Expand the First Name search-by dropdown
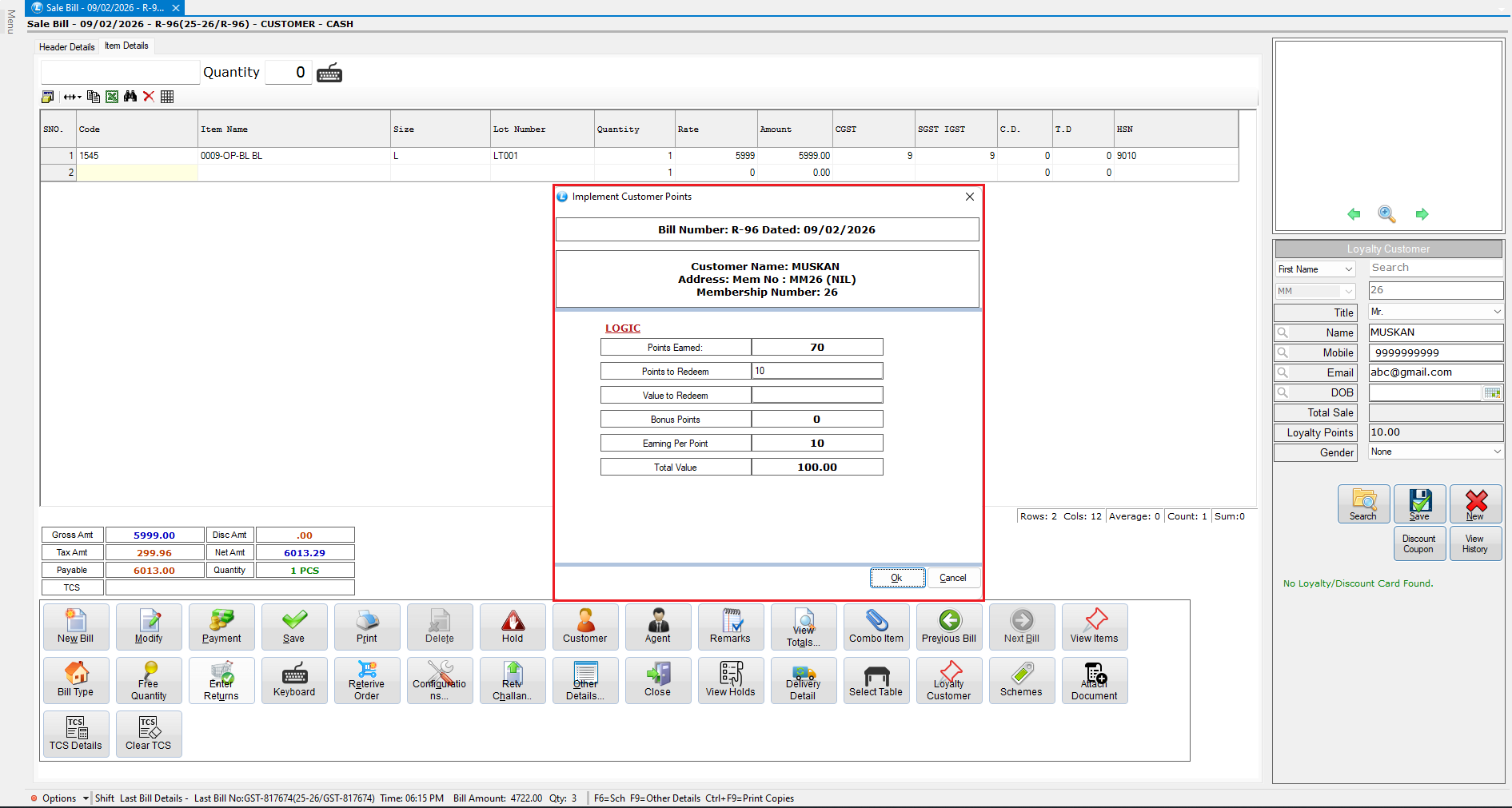Image resolution: width=1512 pixels, height=808 pixels. [1348, 269]
